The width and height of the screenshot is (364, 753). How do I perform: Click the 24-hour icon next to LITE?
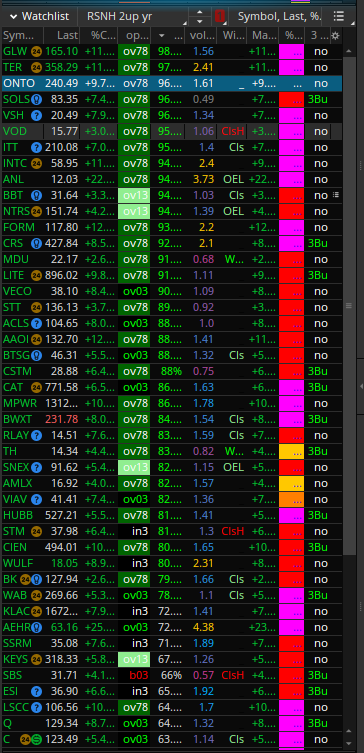tap(36, 275)
